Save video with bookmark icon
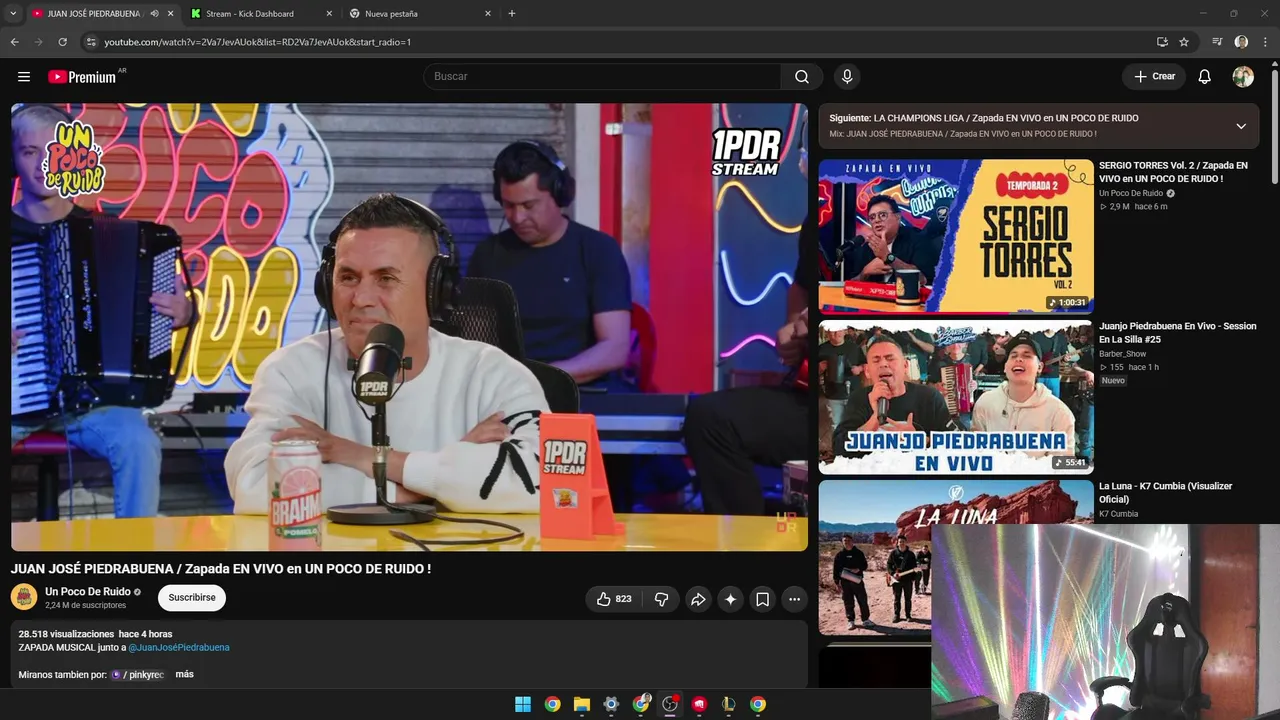 (x=762, y=599)
